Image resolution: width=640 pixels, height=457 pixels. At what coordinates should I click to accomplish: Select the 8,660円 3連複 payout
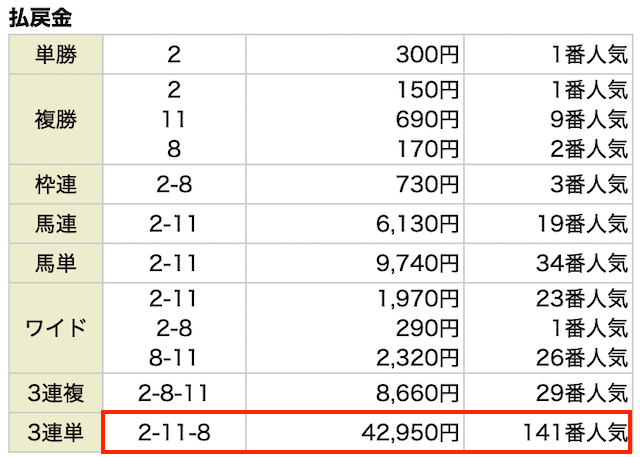tap(418, 393)
